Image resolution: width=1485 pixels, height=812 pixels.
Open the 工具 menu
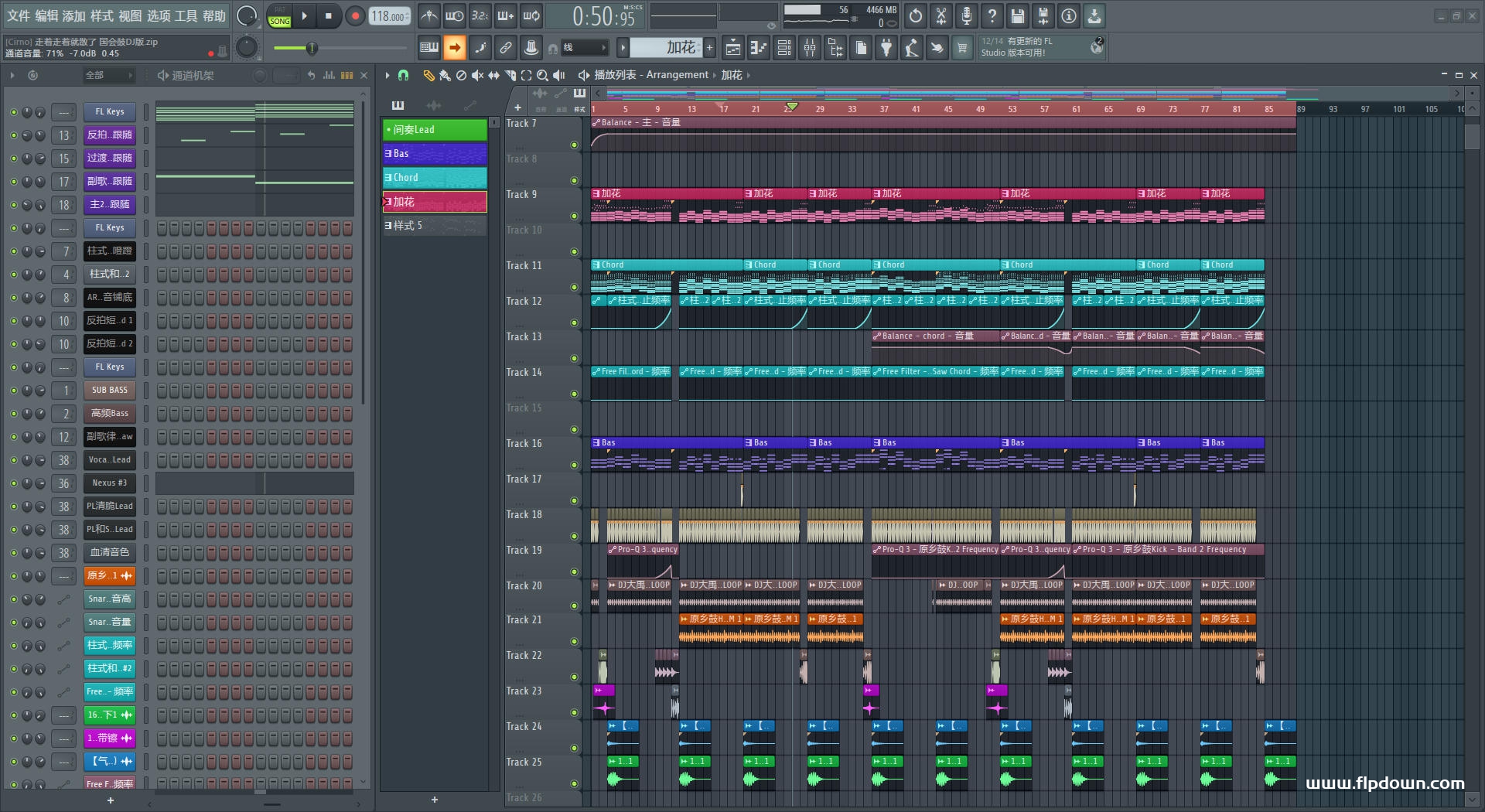click(x=186, y=15)
